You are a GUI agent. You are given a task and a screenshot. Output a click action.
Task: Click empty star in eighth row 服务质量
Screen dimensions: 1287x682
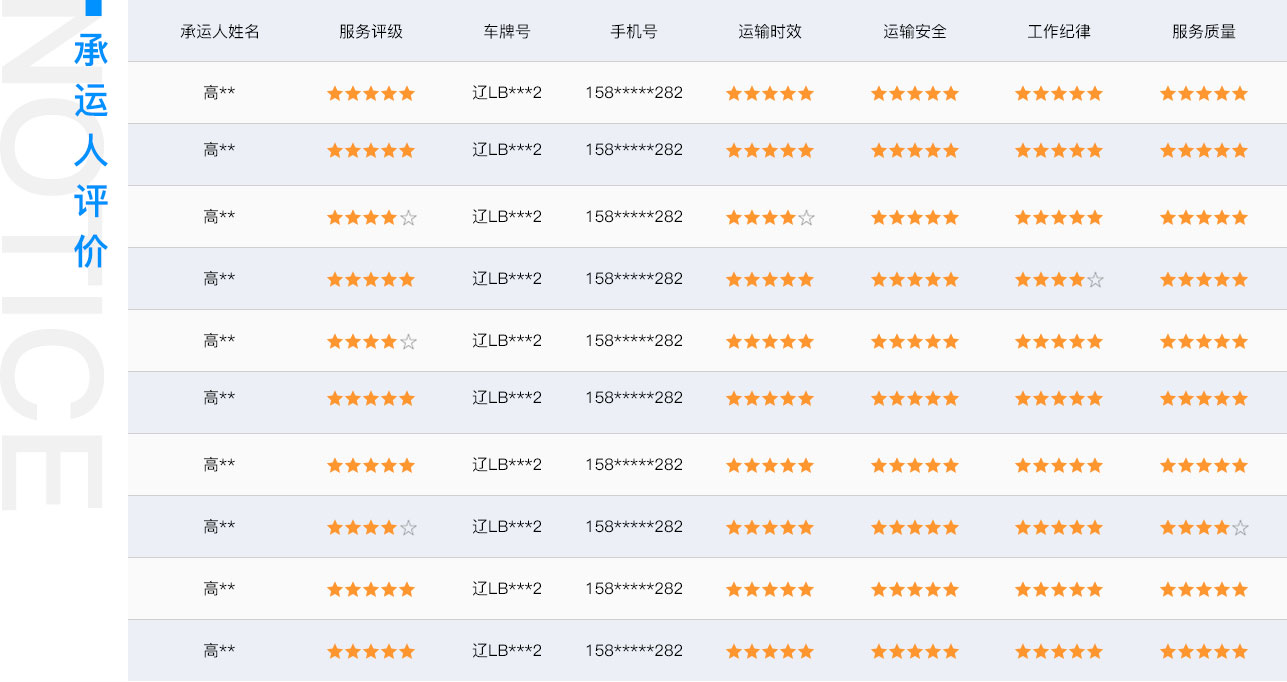[x=1241, y=528]
